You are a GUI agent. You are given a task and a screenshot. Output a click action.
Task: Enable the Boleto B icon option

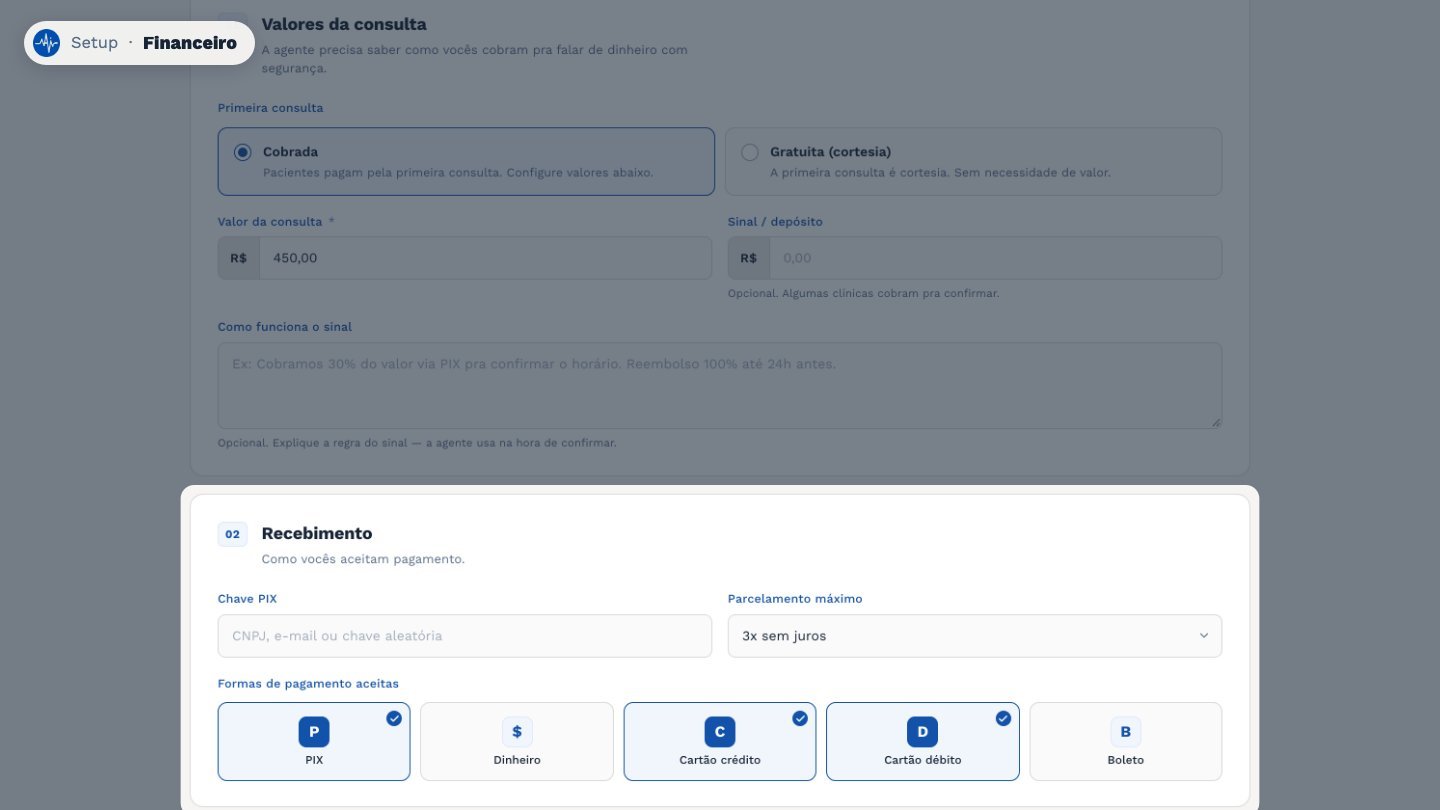pos(1126,732)
